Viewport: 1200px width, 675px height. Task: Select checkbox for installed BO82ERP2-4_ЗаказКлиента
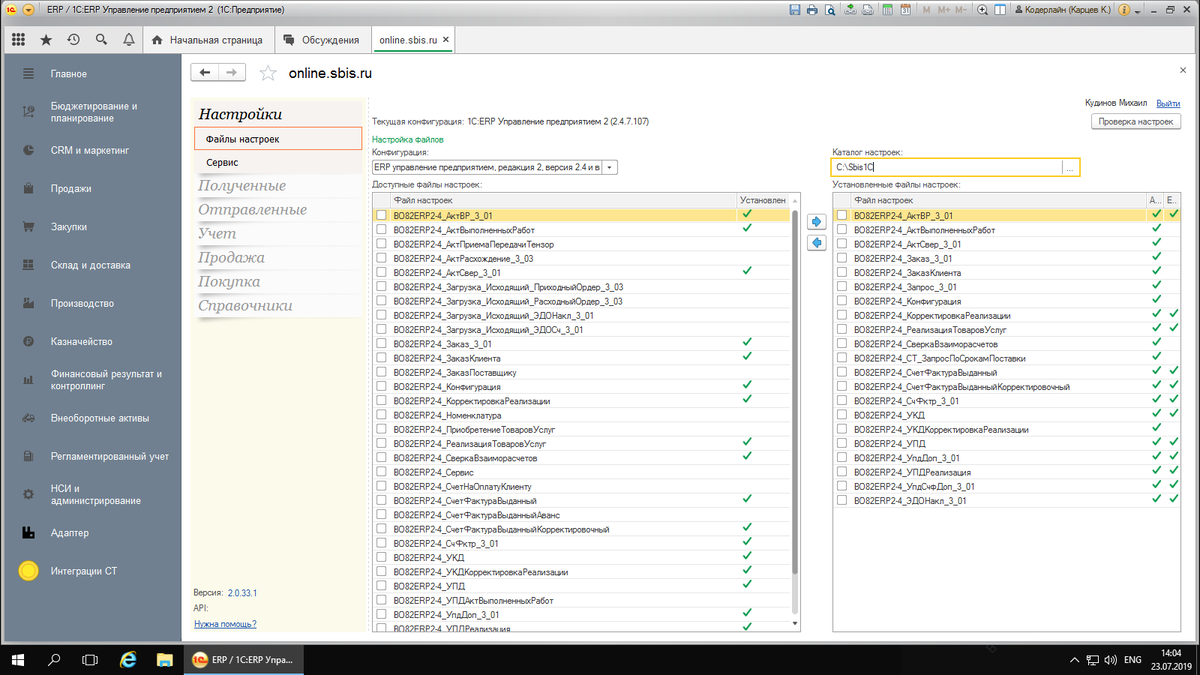point(842,272)
